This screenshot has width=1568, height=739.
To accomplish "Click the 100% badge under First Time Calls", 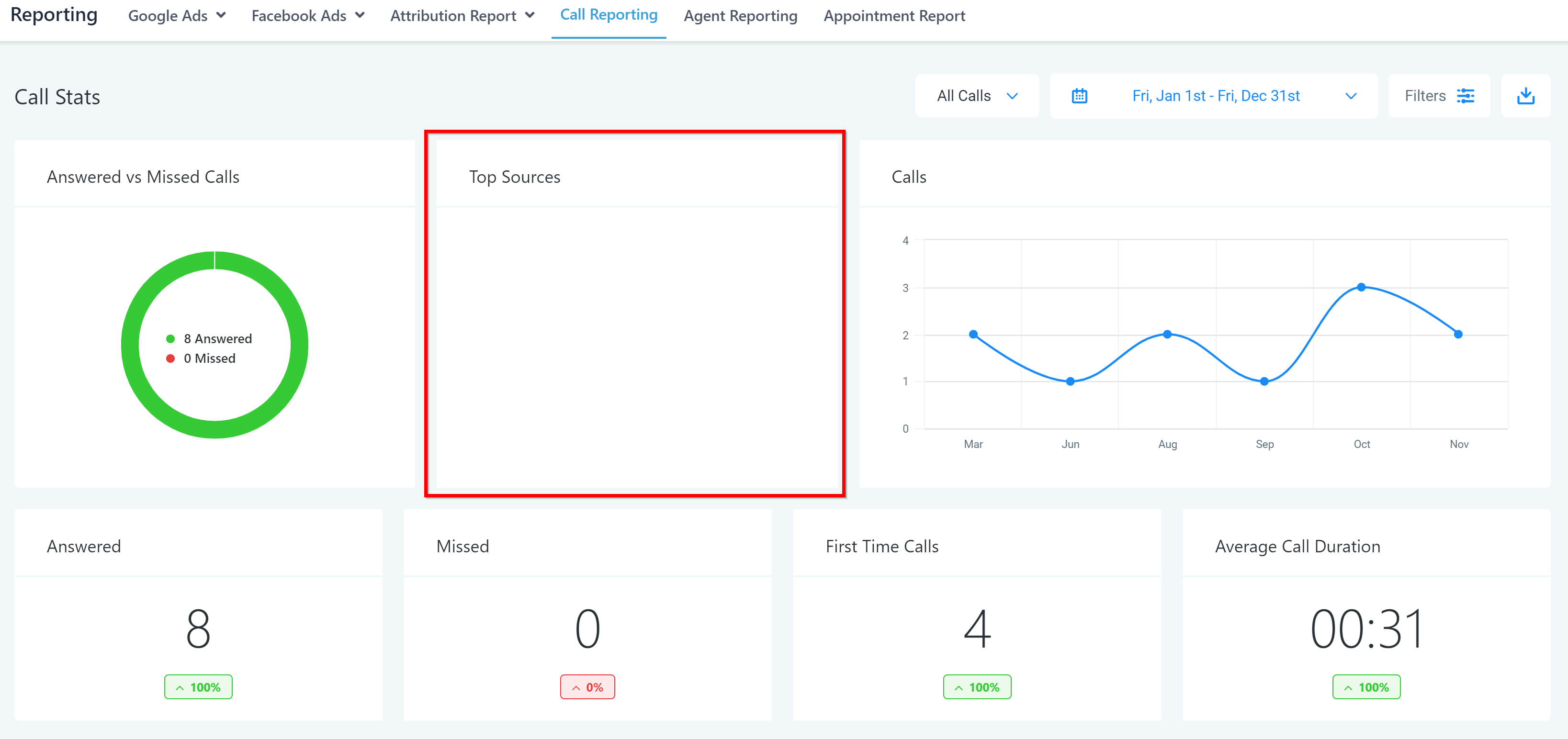I will coord(977,687).
